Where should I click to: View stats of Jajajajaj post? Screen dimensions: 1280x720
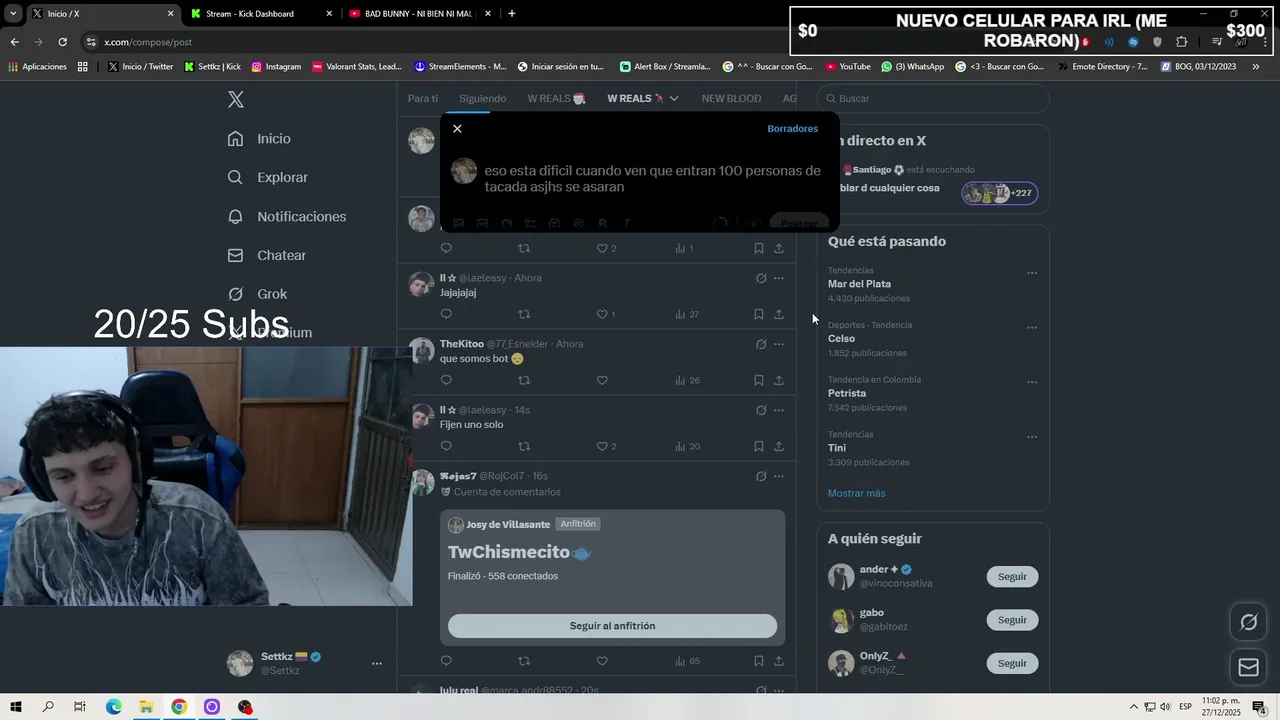tap(686, 314)
